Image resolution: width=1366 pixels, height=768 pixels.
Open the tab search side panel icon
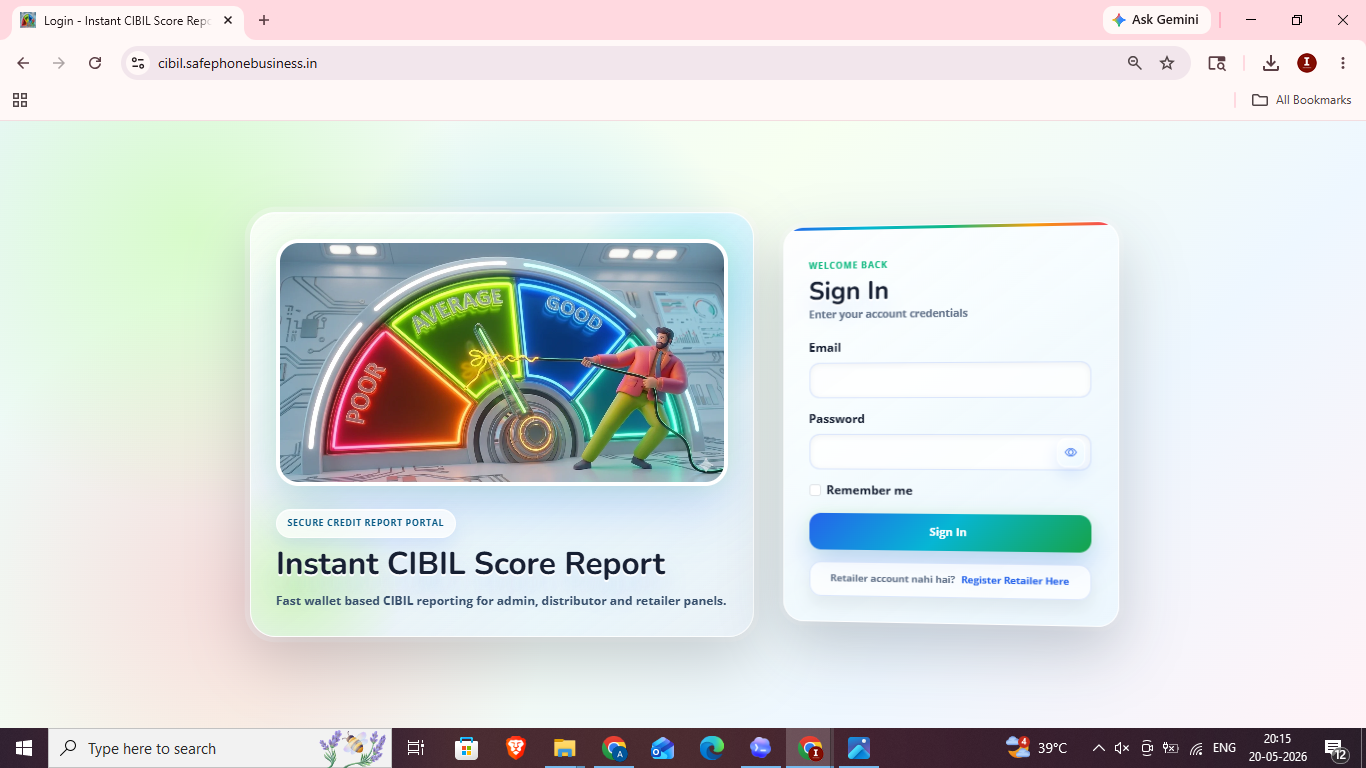1217,63
